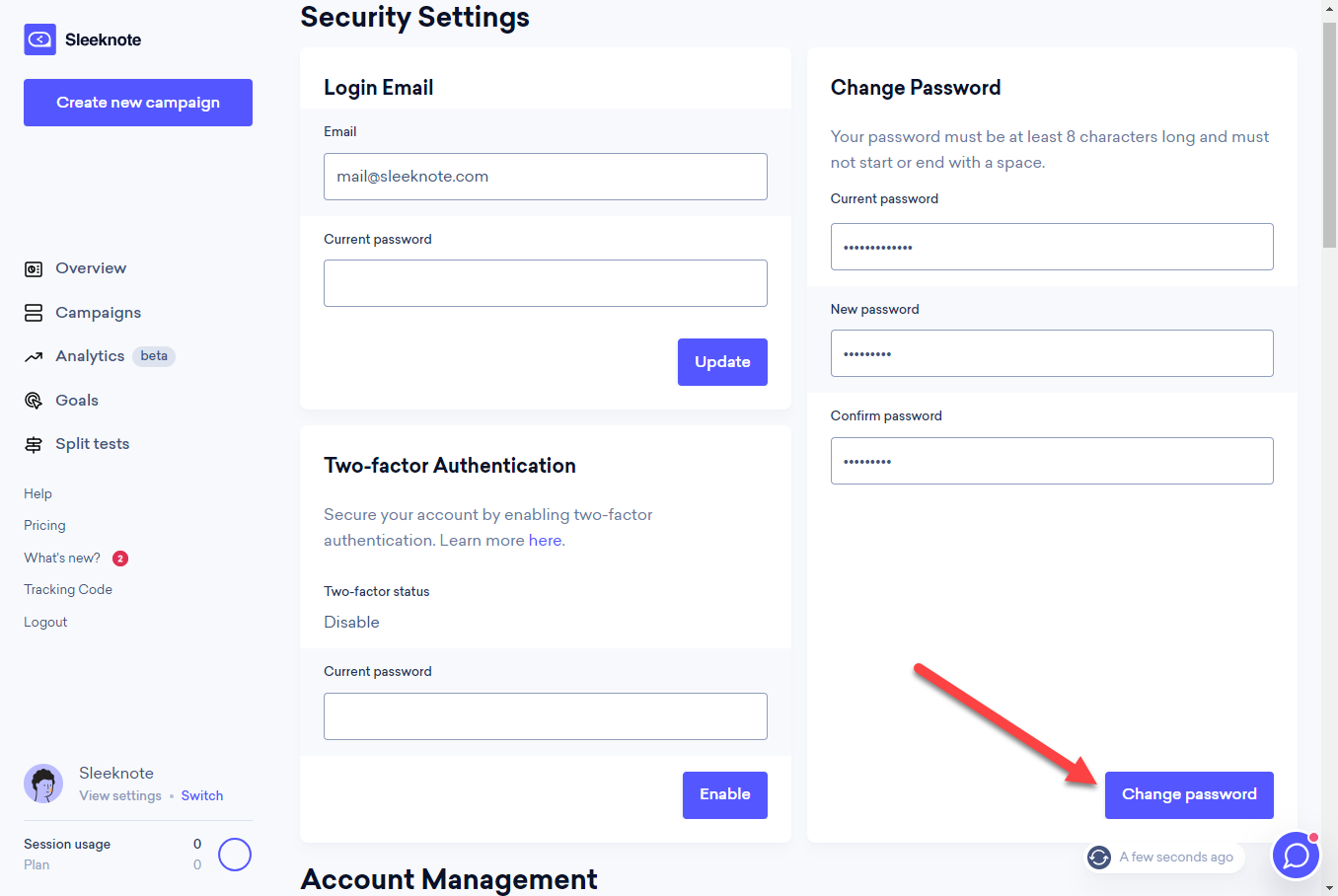This screenshot has height=896, width=1338.
Task: Focus the login Email input field
Action: click(x=546, y=177)
